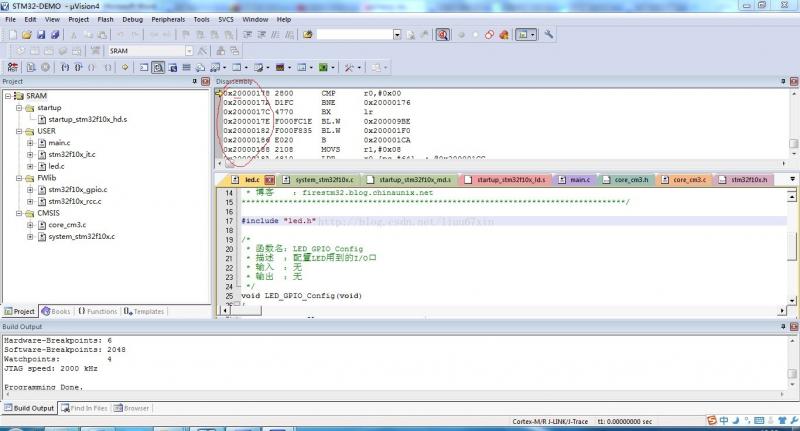This screenshot has width=800, height=431.
Task: Open the Flash menu
Action: (x=105, y=18)
